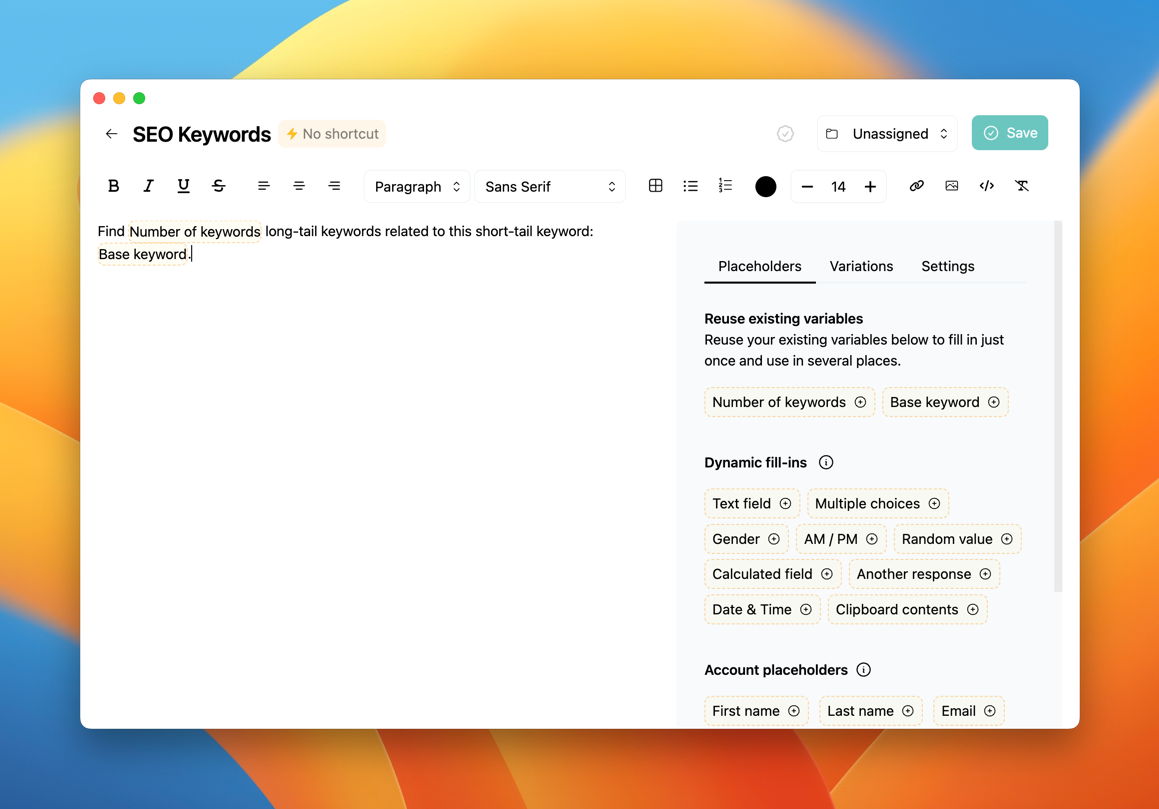The width and height of the screenshot is (1159, 809).
Task: Toggle bulleted list
Action: [690, 186]
